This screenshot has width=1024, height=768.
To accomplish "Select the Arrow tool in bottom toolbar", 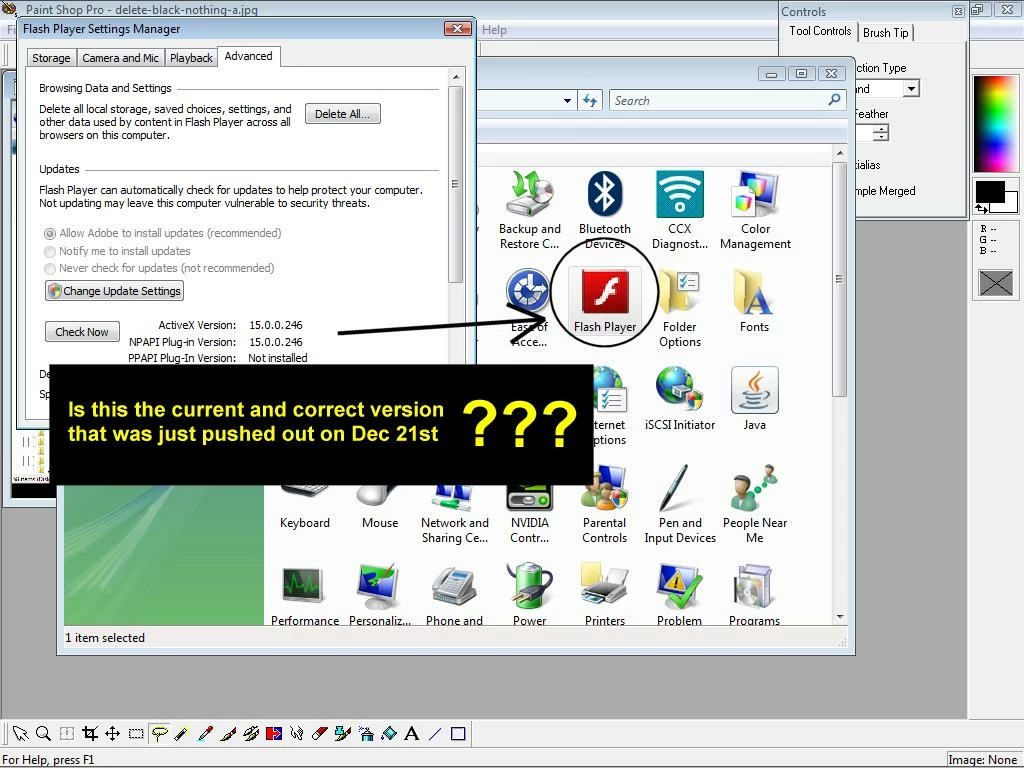I will pos(20,733).
